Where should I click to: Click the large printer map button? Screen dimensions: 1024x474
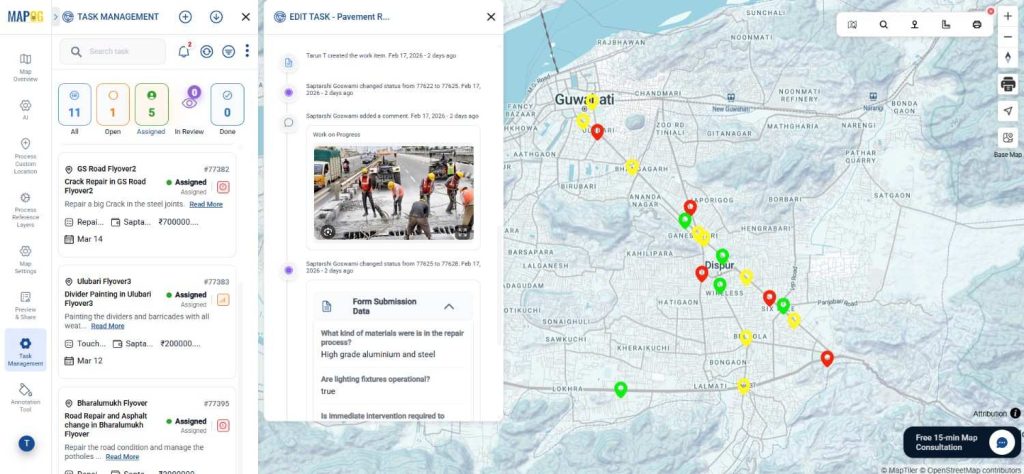tap(1008, 84)
